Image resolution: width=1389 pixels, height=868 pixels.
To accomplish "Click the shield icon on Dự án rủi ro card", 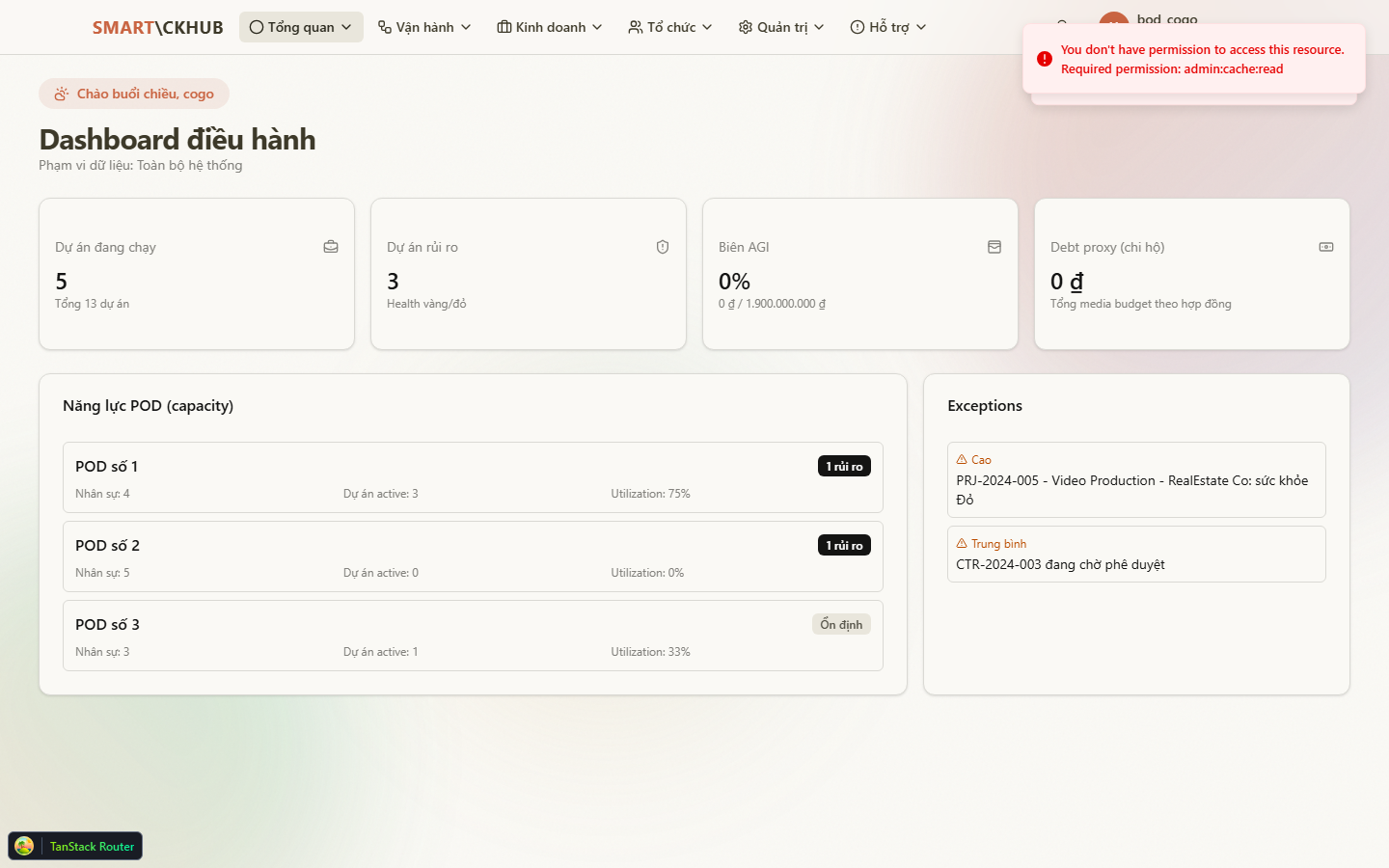I will [x=662, y=247].
